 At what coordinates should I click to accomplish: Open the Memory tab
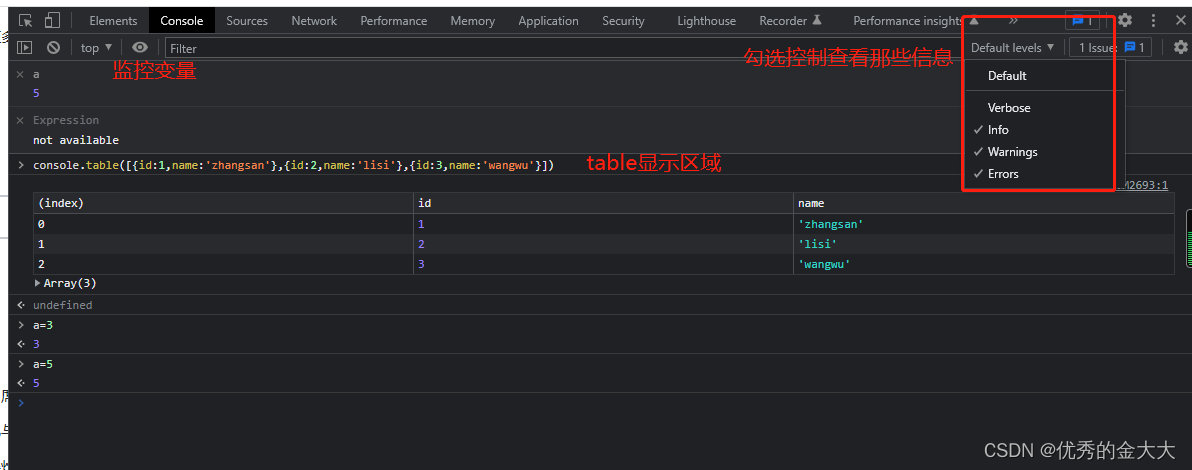(472, 21)
